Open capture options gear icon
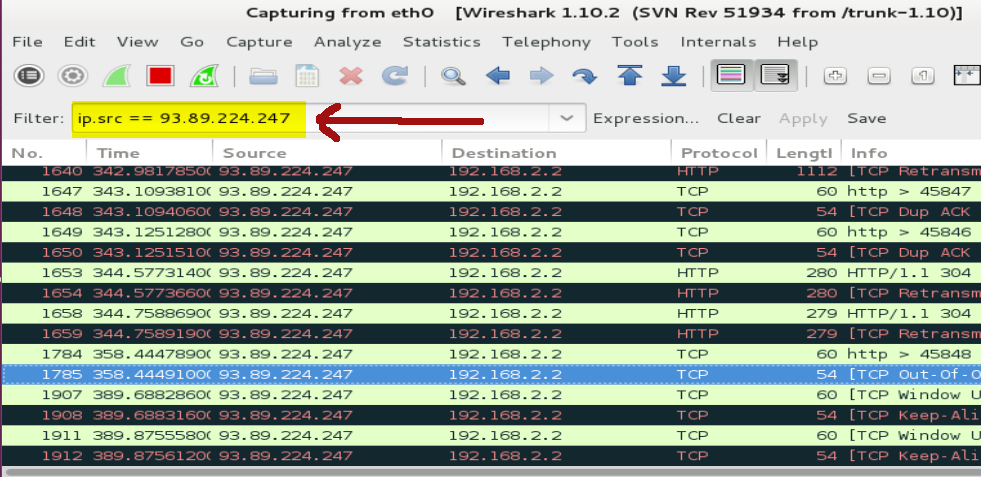Viewport: 981px width, 477px height. [73, 76]
